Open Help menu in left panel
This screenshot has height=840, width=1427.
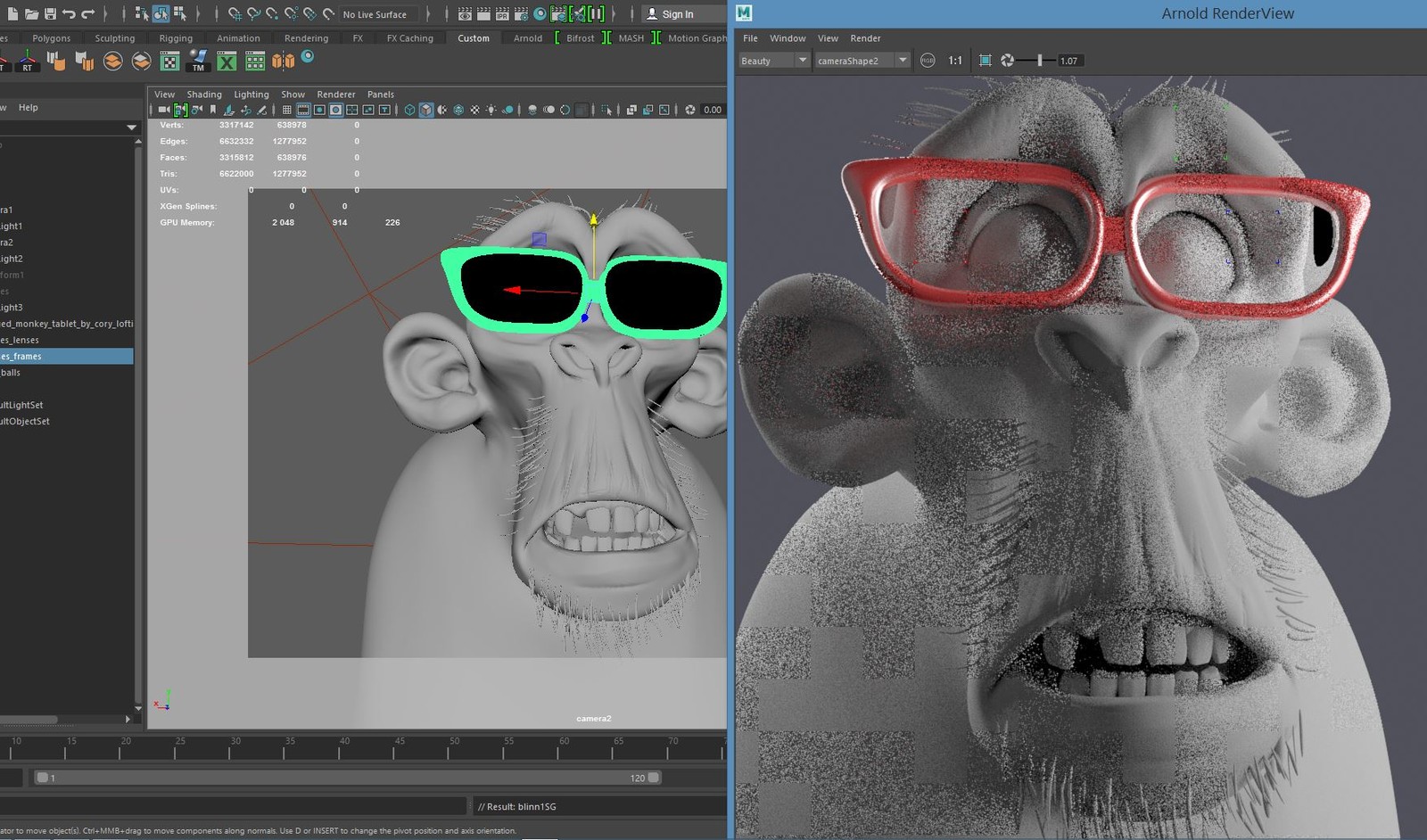tap(29, 108)
